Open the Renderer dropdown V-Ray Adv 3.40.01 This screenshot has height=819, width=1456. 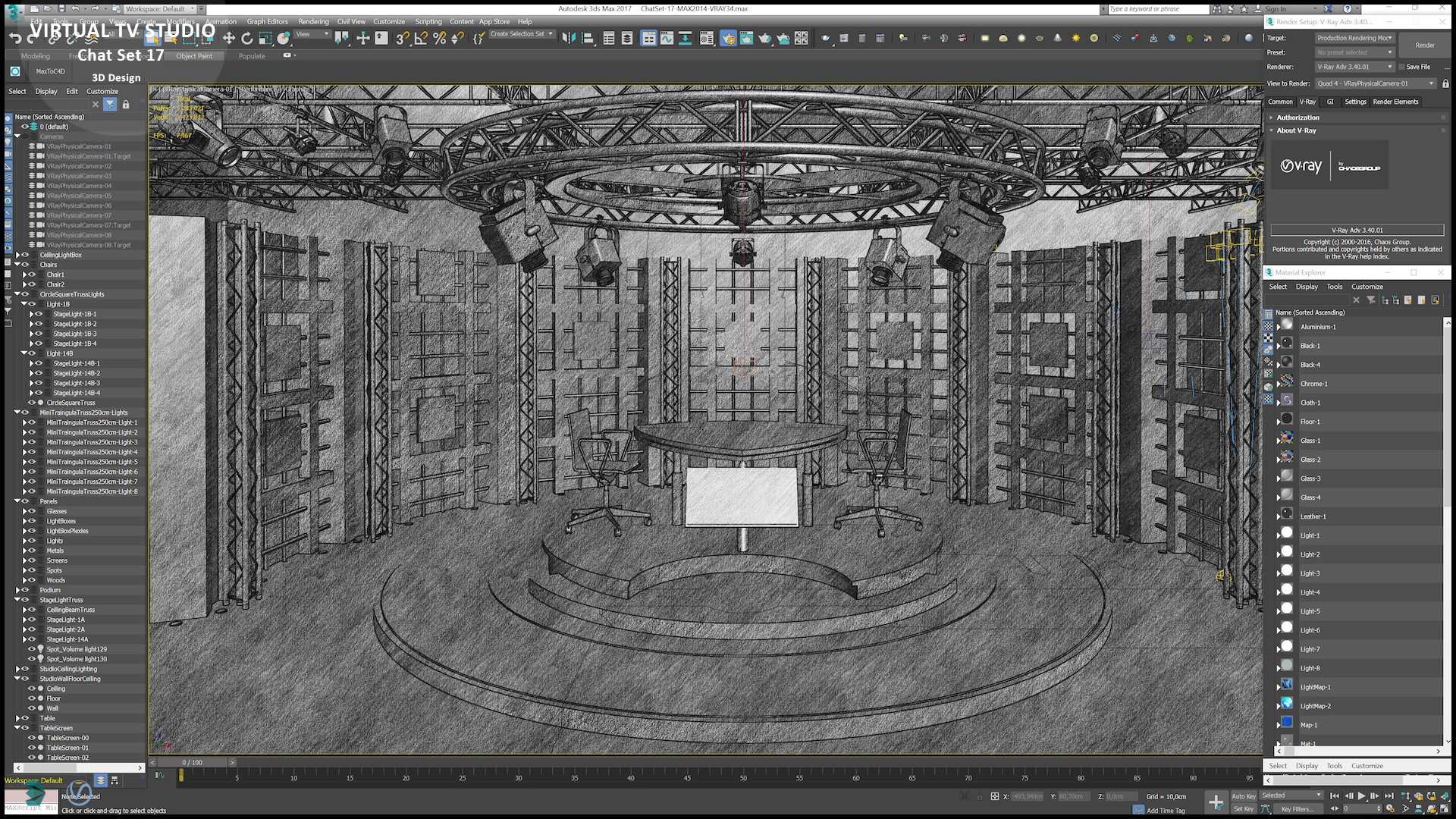coord(1354,67)
